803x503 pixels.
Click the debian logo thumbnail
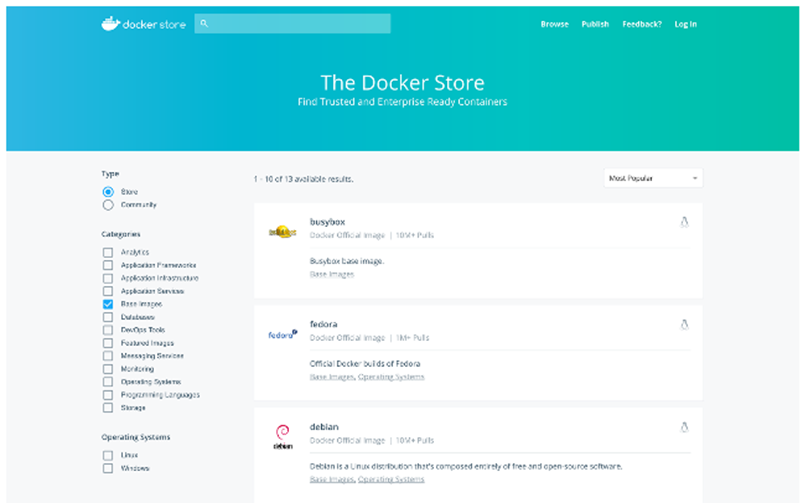point(283,437)
